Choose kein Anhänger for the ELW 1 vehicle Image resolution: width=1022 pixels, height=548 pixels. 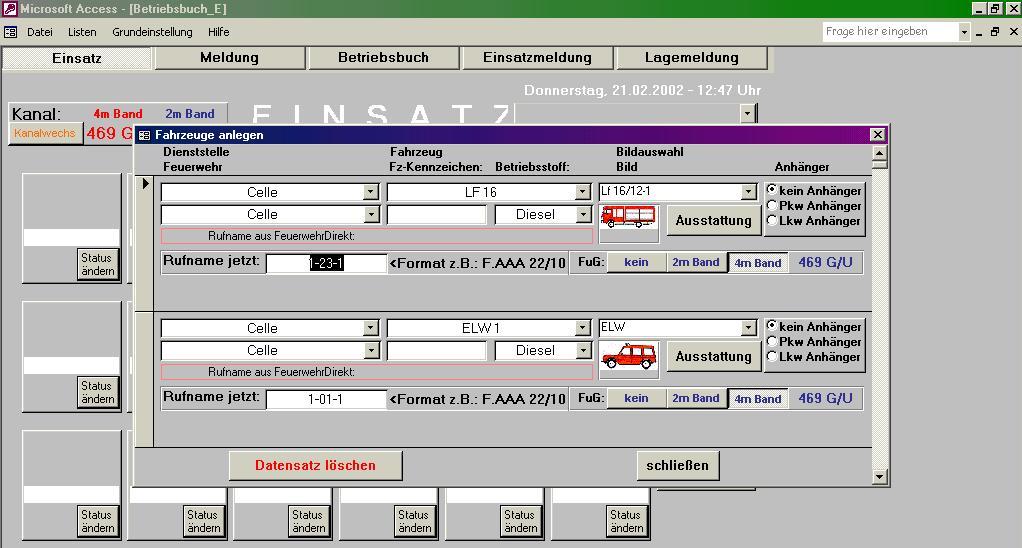(771, 327)
